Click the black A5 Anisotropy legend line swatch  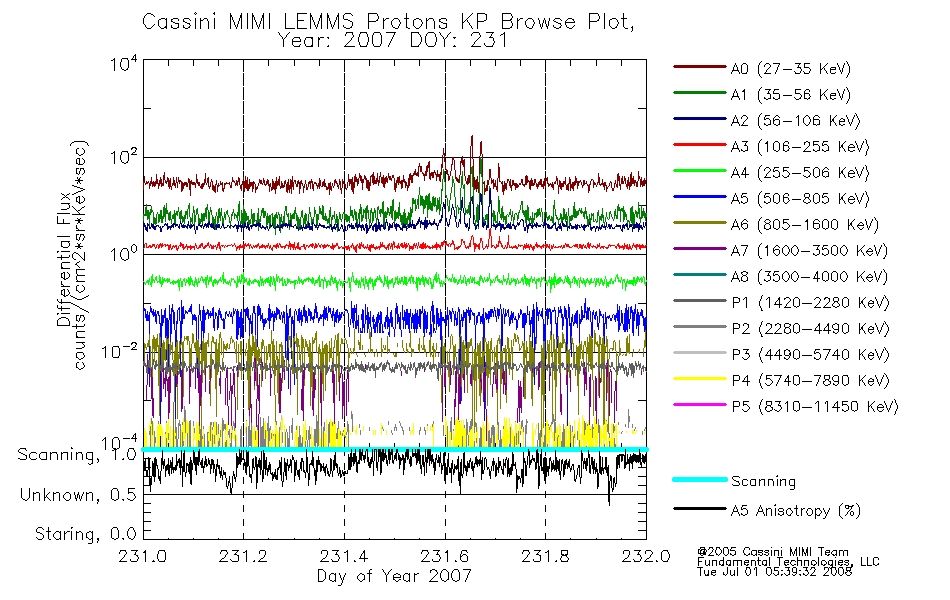pos(699,508)
